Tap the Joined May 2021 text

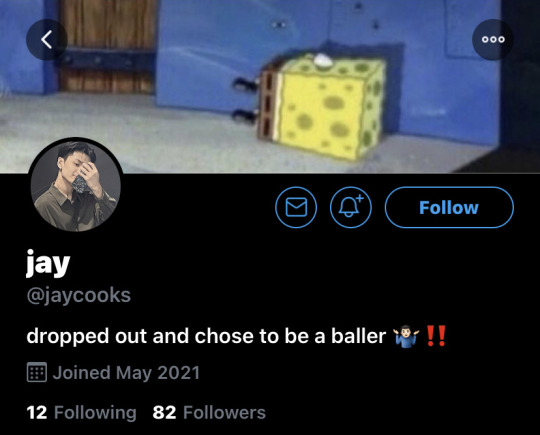point(126,373)
